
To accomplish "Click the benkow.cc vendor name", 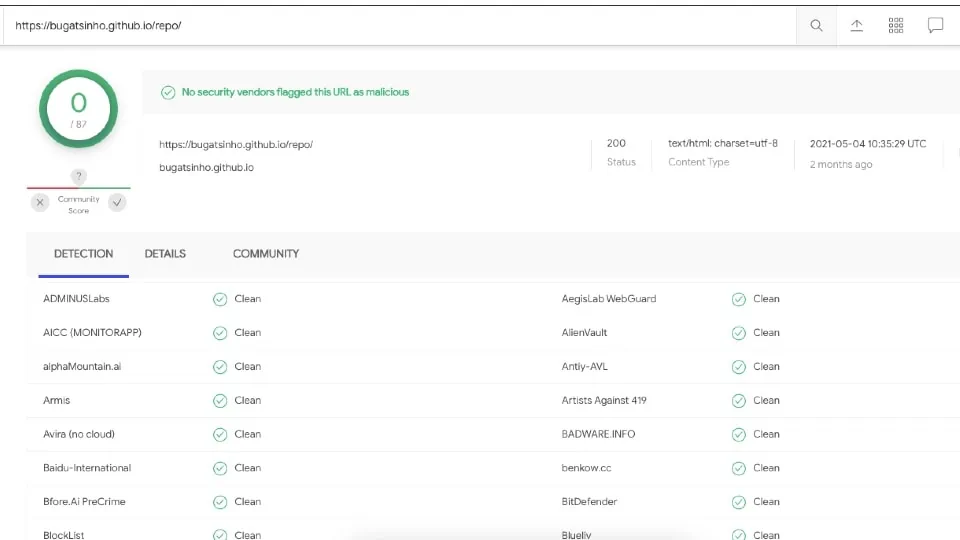I will tap(586, 468).
